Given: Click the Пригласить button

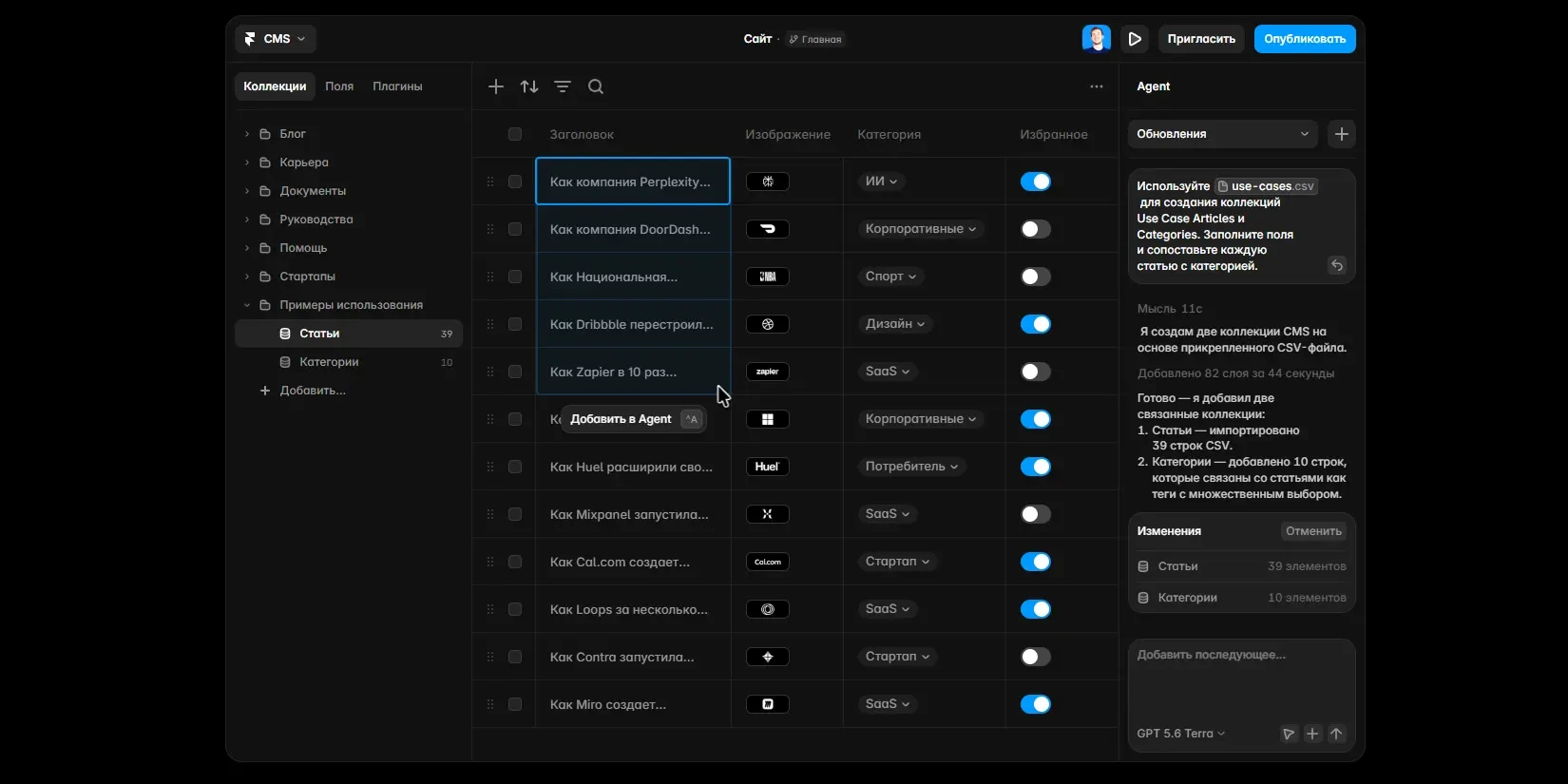Looking at the screenshot, I should [x=1201, y=39].
